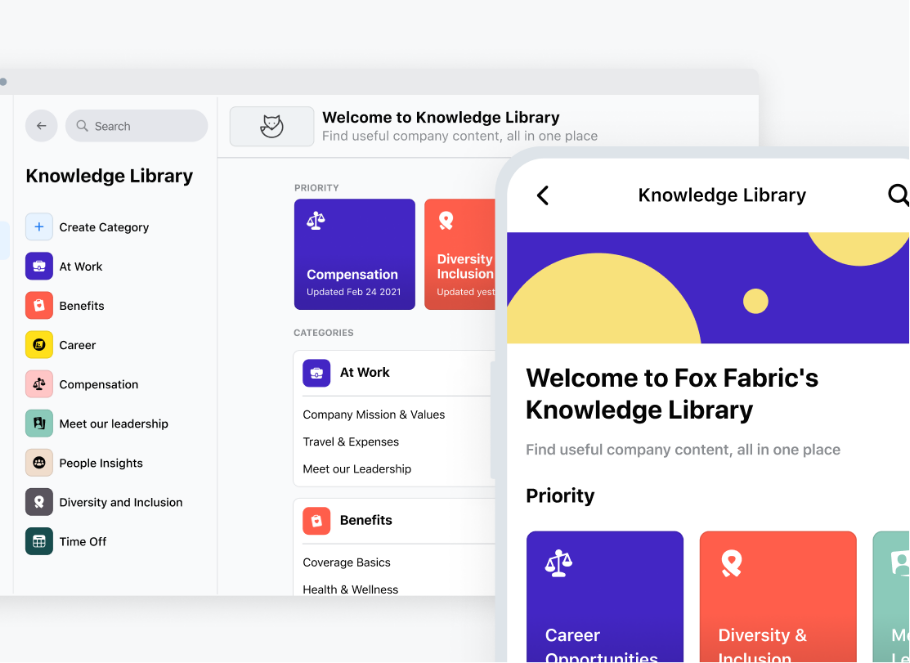Click the Time Off calendar icon in sidebar

pos(39,541)
